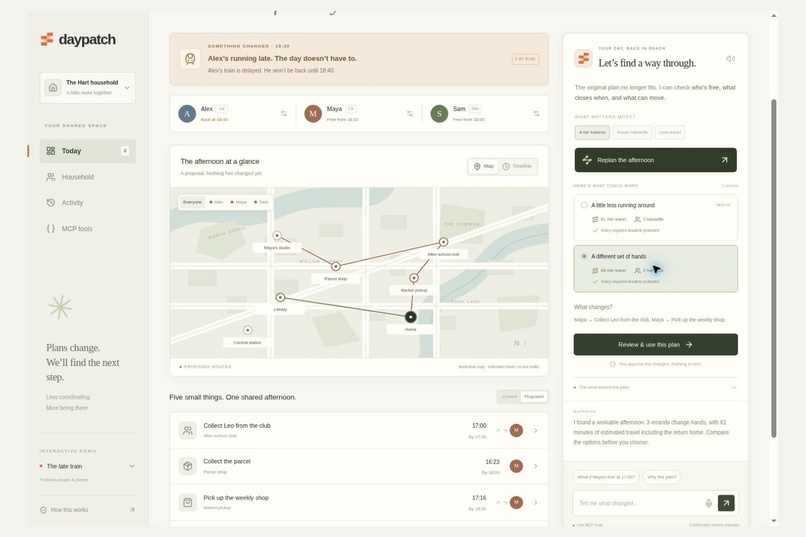Click the shopping bag icon for weekly shop
This screenshot has height=537, width=806.
click(188, 502)
